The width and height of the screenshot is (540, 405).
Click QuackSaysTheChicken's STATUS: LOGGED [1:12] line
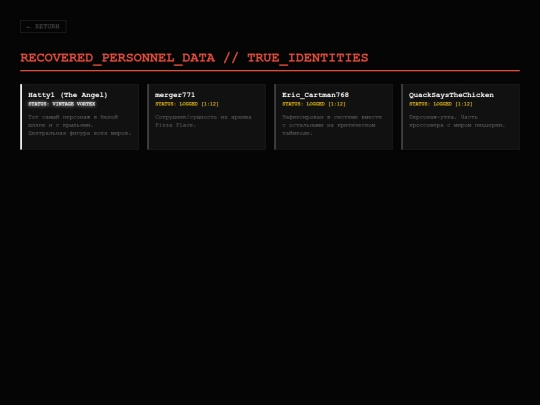click(441, 104)
